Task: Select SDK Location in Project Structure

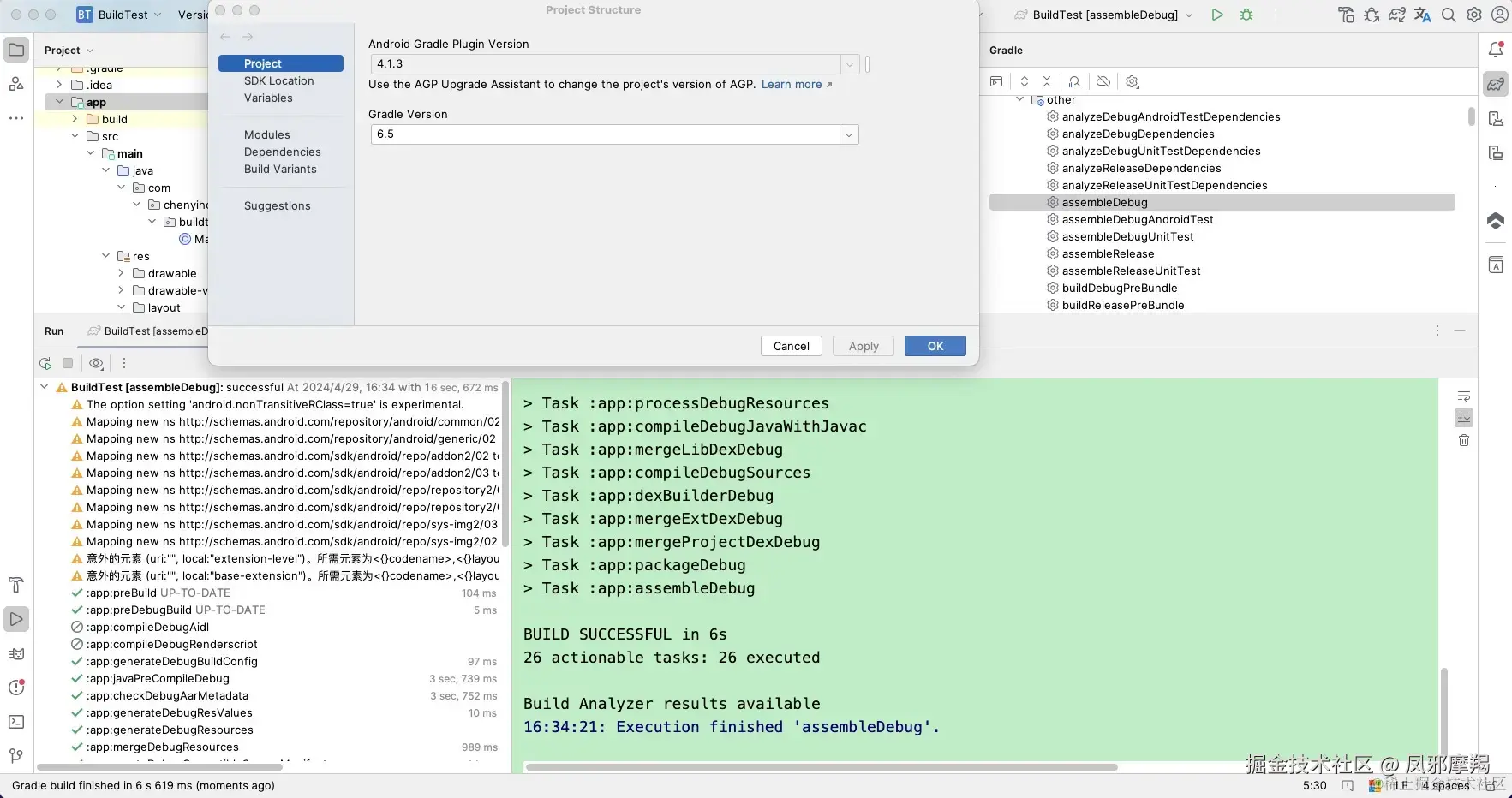Action: click(x=279, y=80)
